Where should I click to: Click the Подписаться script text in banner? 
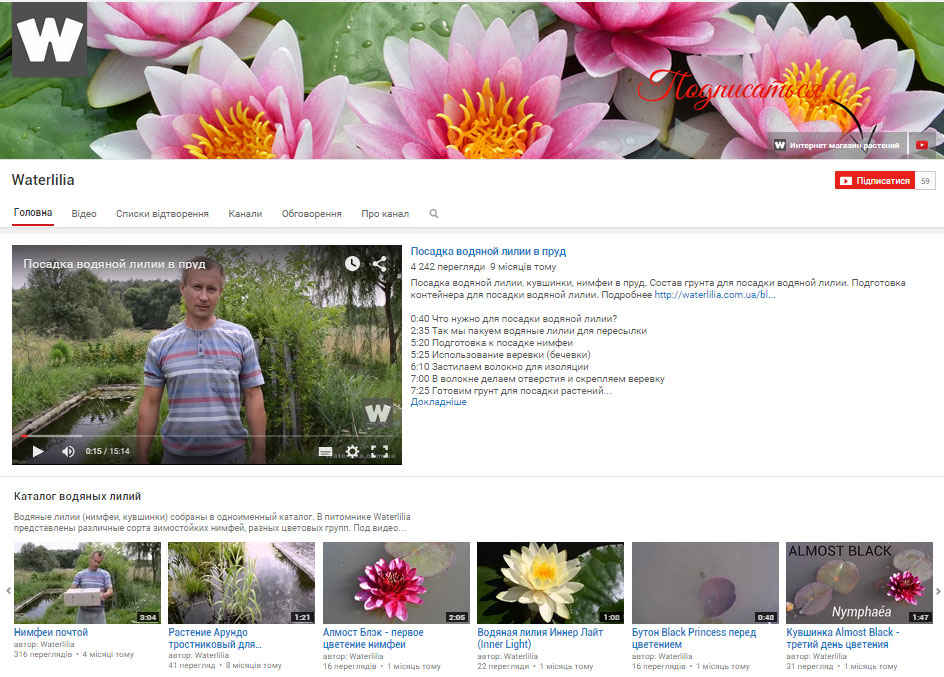pos(730,90)
